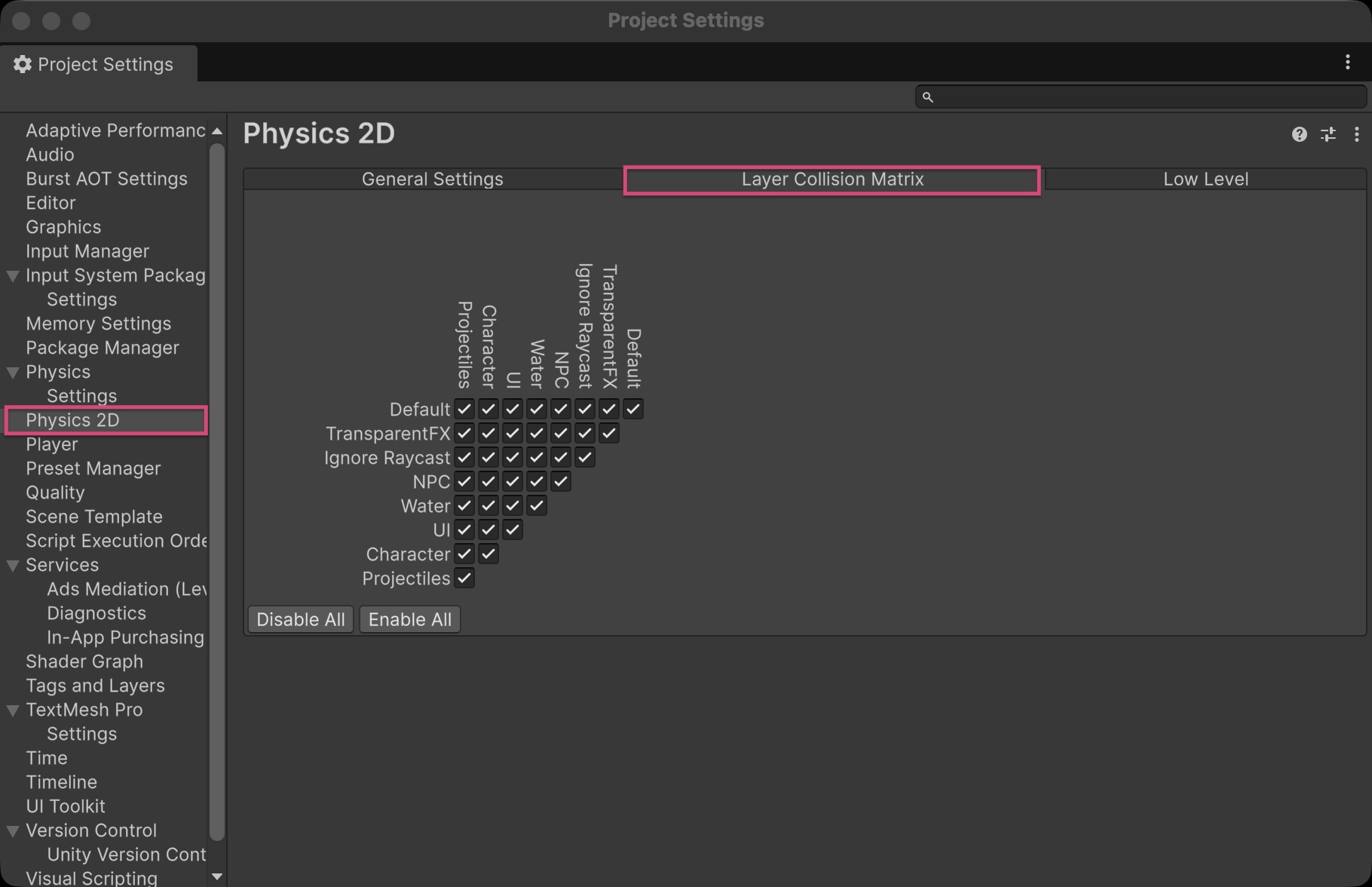Click the search magnifier icon
The width and height of the screenshot is (1372, 887).
click(929, 97)
